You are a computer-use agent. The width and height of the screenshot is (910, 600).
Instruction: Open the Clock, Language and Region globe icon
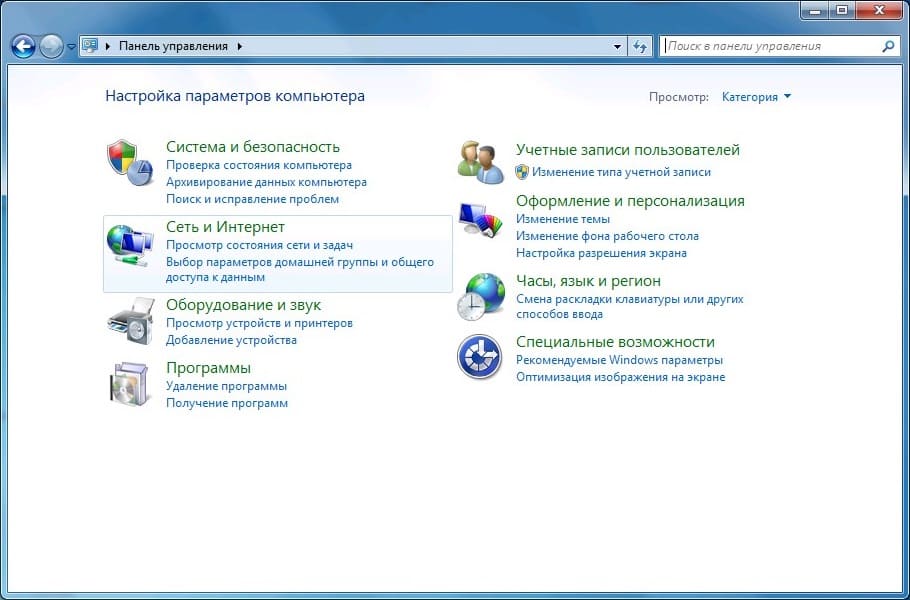[481, 297]
